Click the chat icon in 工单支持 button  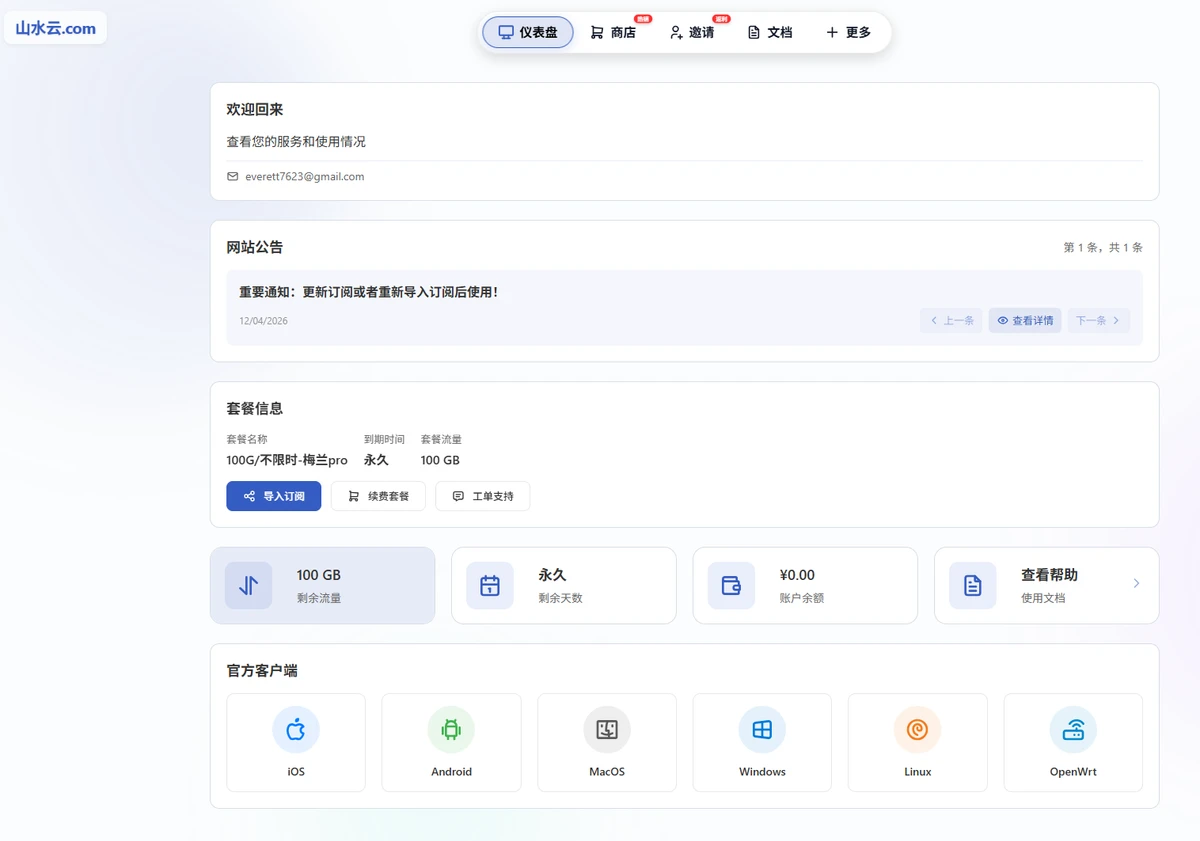[458, 496]
